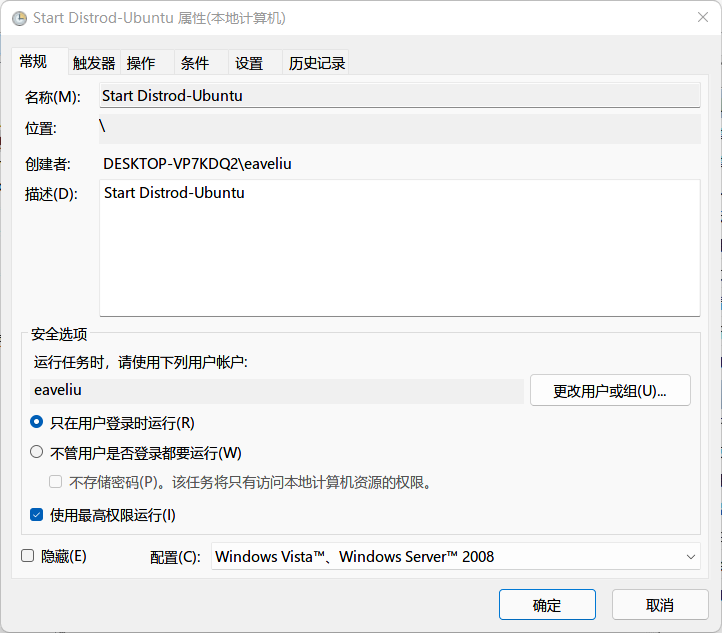This screenshot has width=722, height=633.
Task: Open the 历史记录 tab
Action: 317,63
